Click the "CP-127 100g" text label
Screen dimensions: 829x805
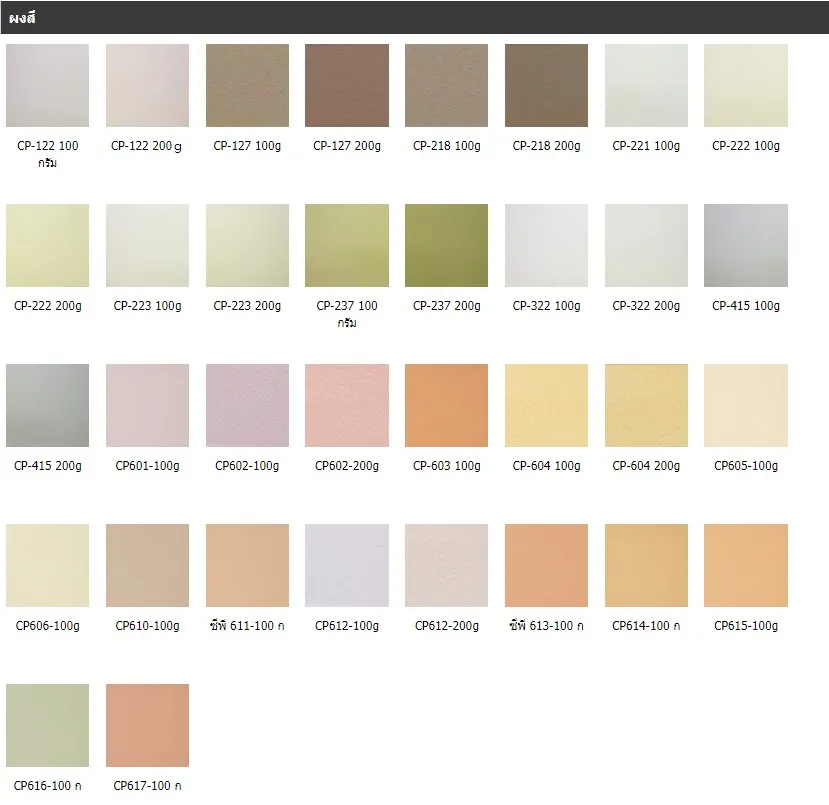[x=247, y=146]
